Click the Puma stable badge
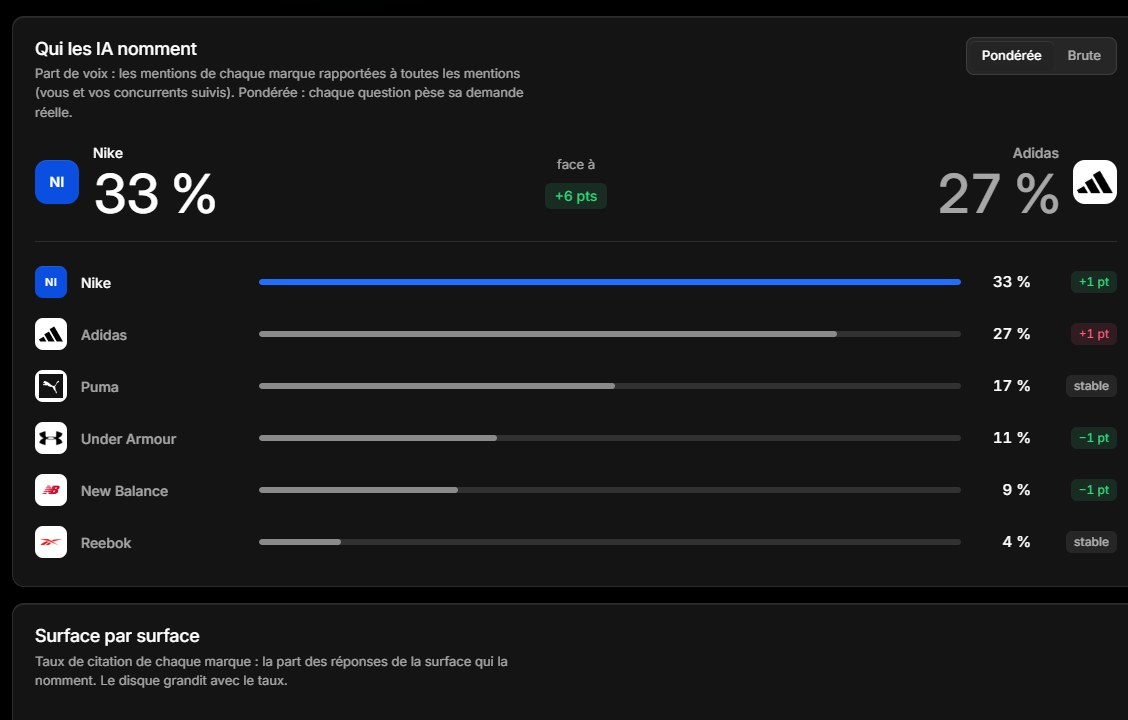 click(1091, 386)
